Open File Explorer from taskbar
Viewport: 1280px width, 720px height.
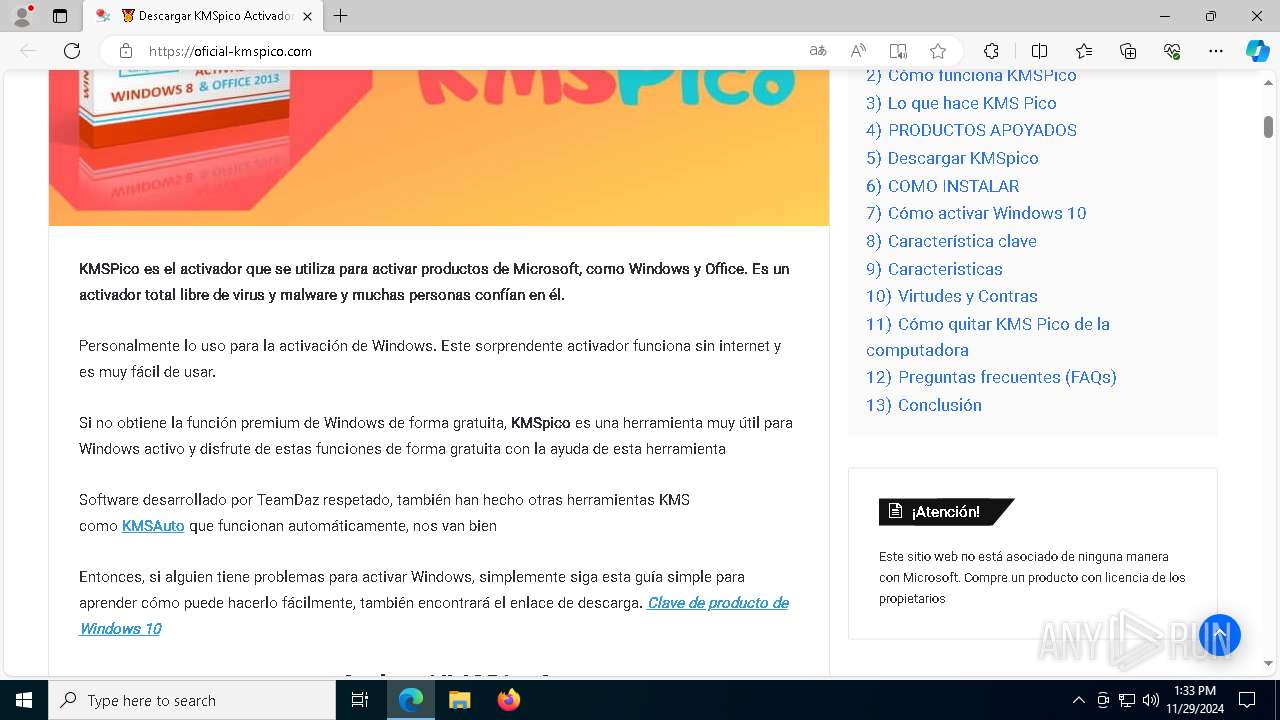[459, 700]
